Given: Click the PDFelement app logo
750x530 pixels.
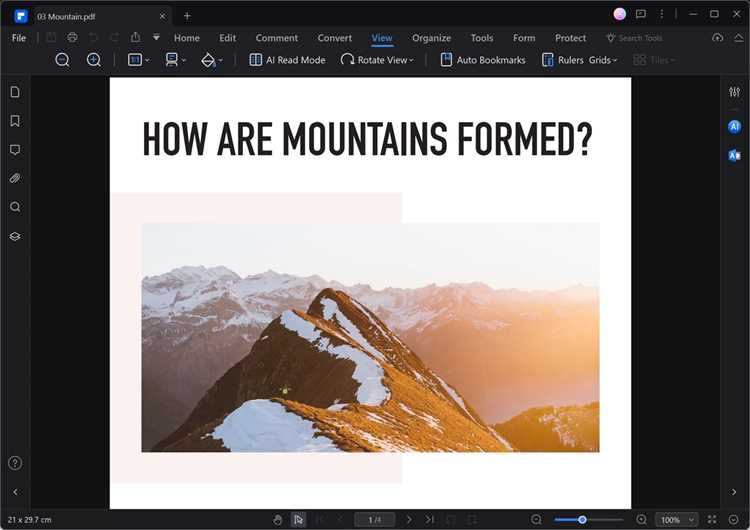Looking at the screenshot, I should 21,16.
